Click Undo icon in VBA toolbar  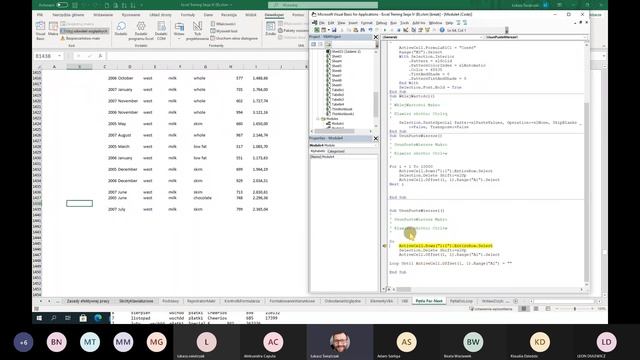pos(370,30)
